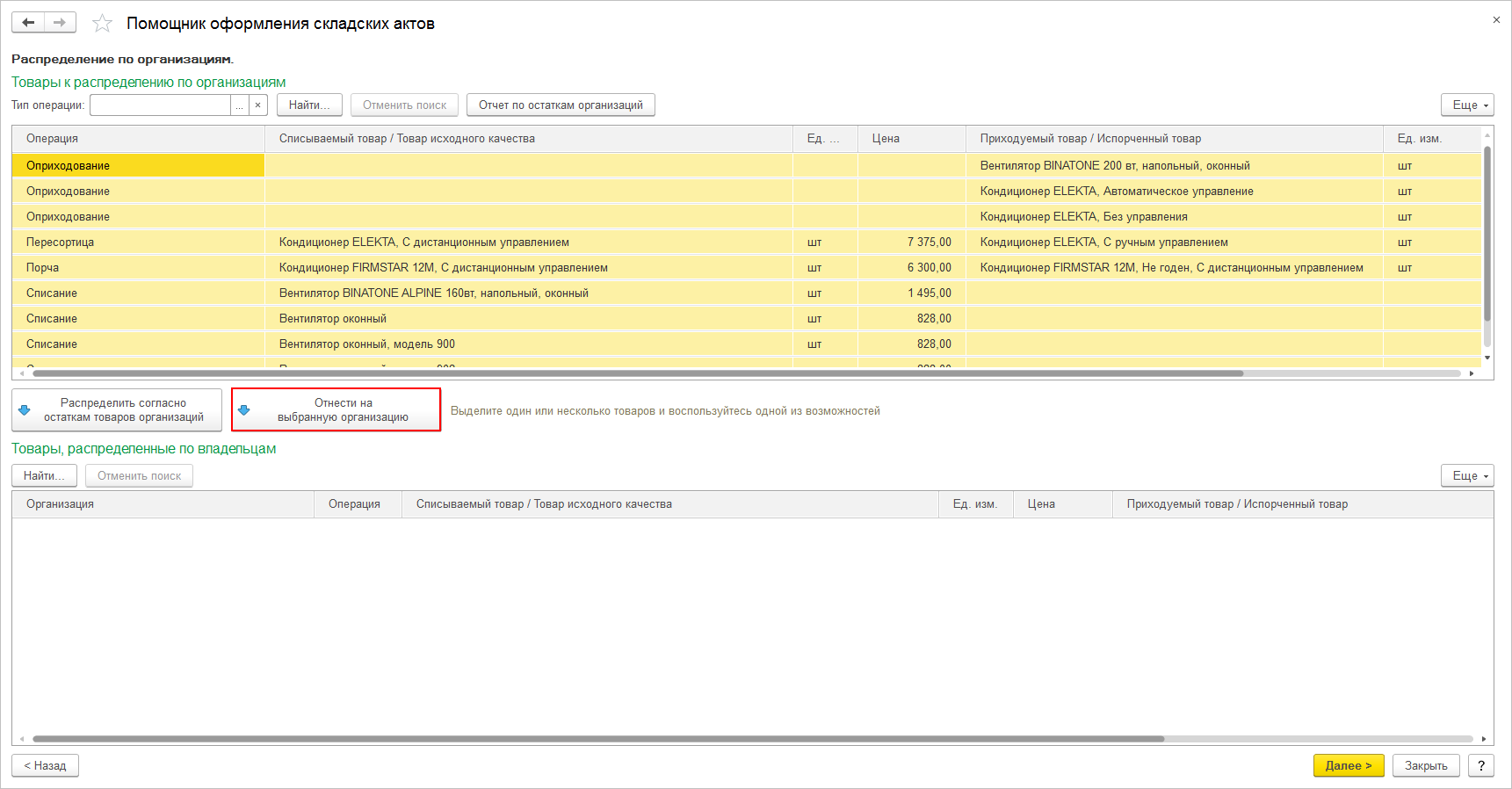1512x789 pixels.
Task: Select the first Оприходование row cell
Action: (x=138, y=166)
